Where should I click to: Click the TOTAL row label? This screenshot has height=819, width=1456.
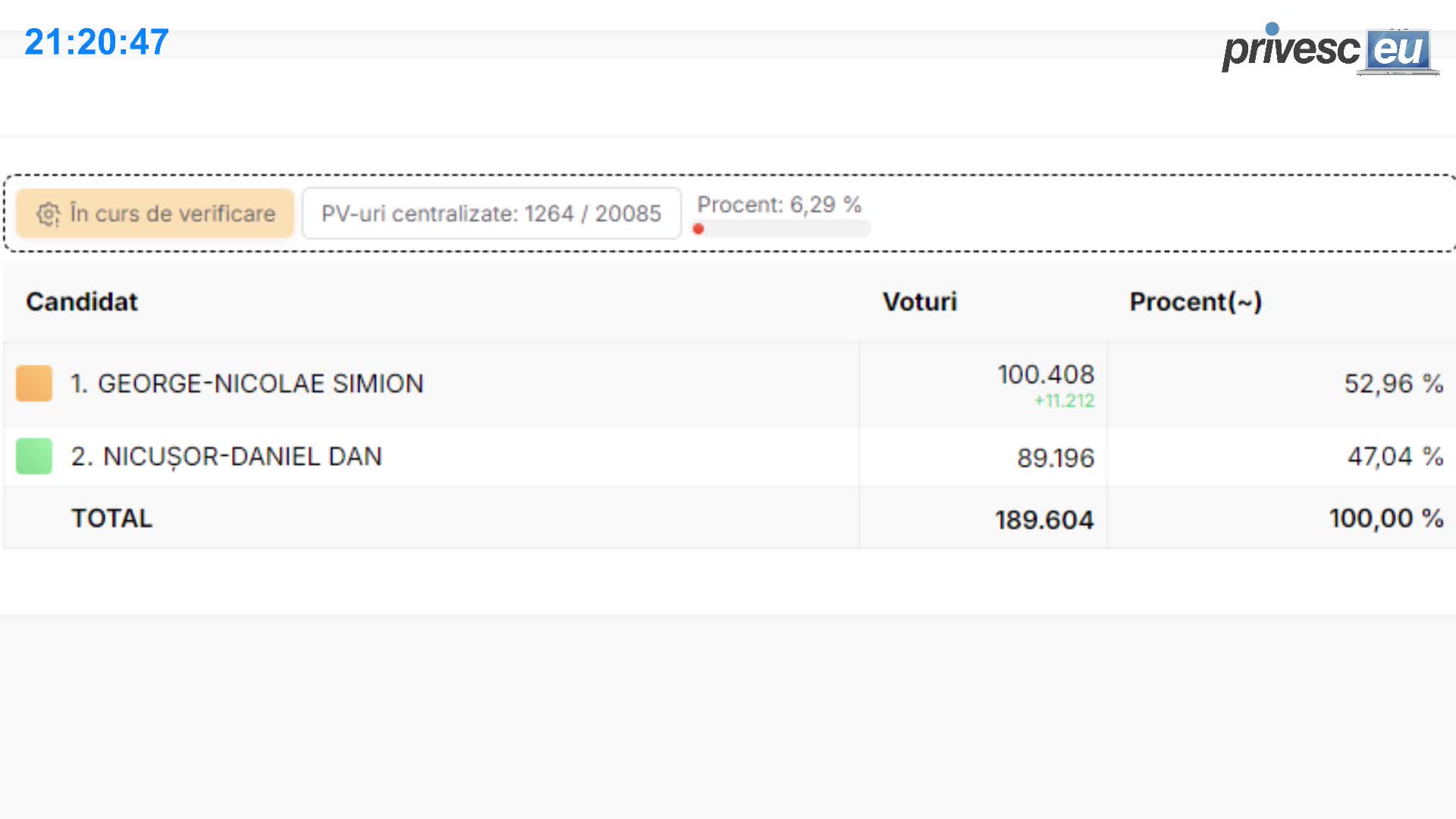pyautogui.click(x=112, y=519)
